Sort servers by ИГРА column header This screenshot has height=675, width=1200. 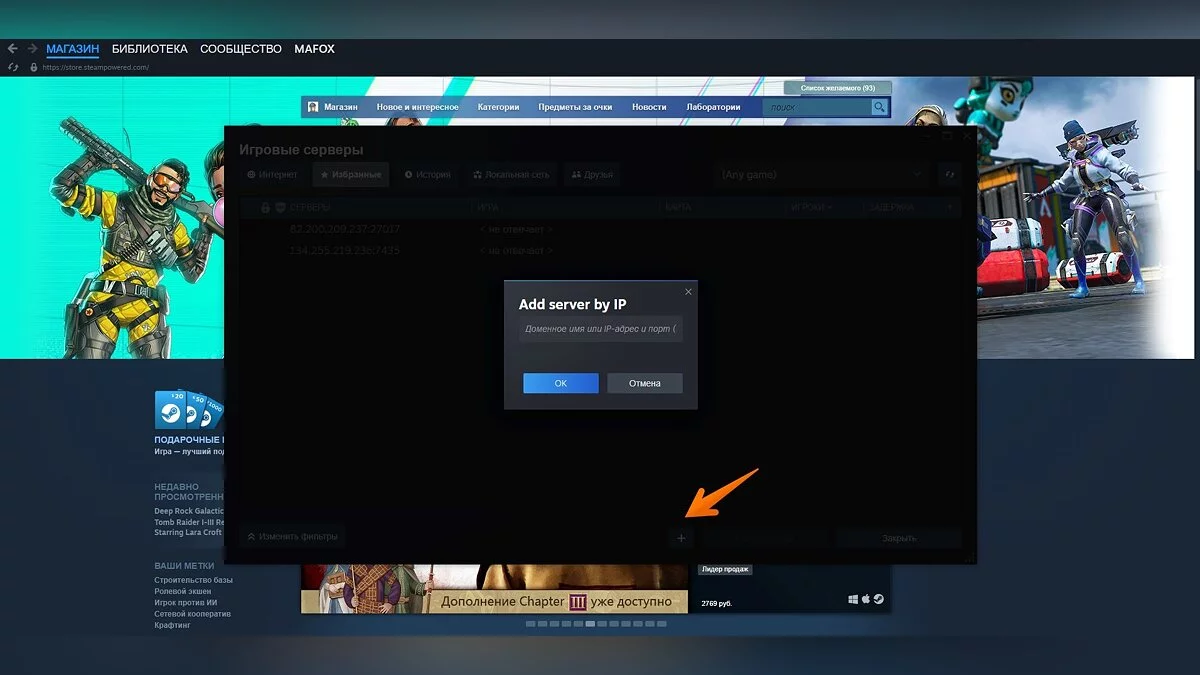coord(488,208)
